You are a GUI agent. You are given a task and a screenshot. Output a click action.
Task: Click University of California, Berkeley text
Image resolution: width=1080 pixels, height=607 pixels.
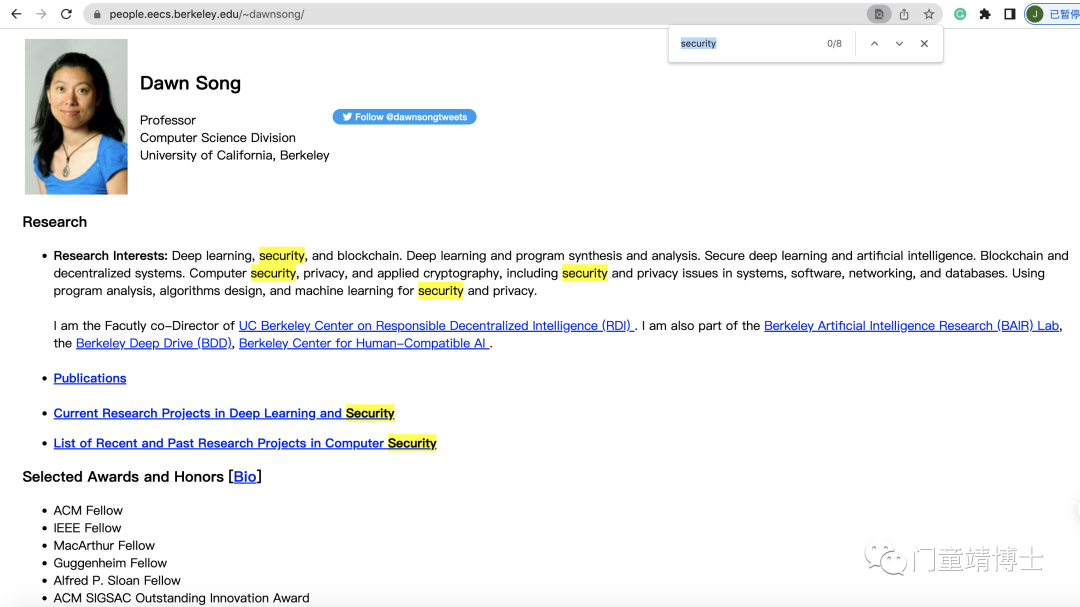(235, 155)
